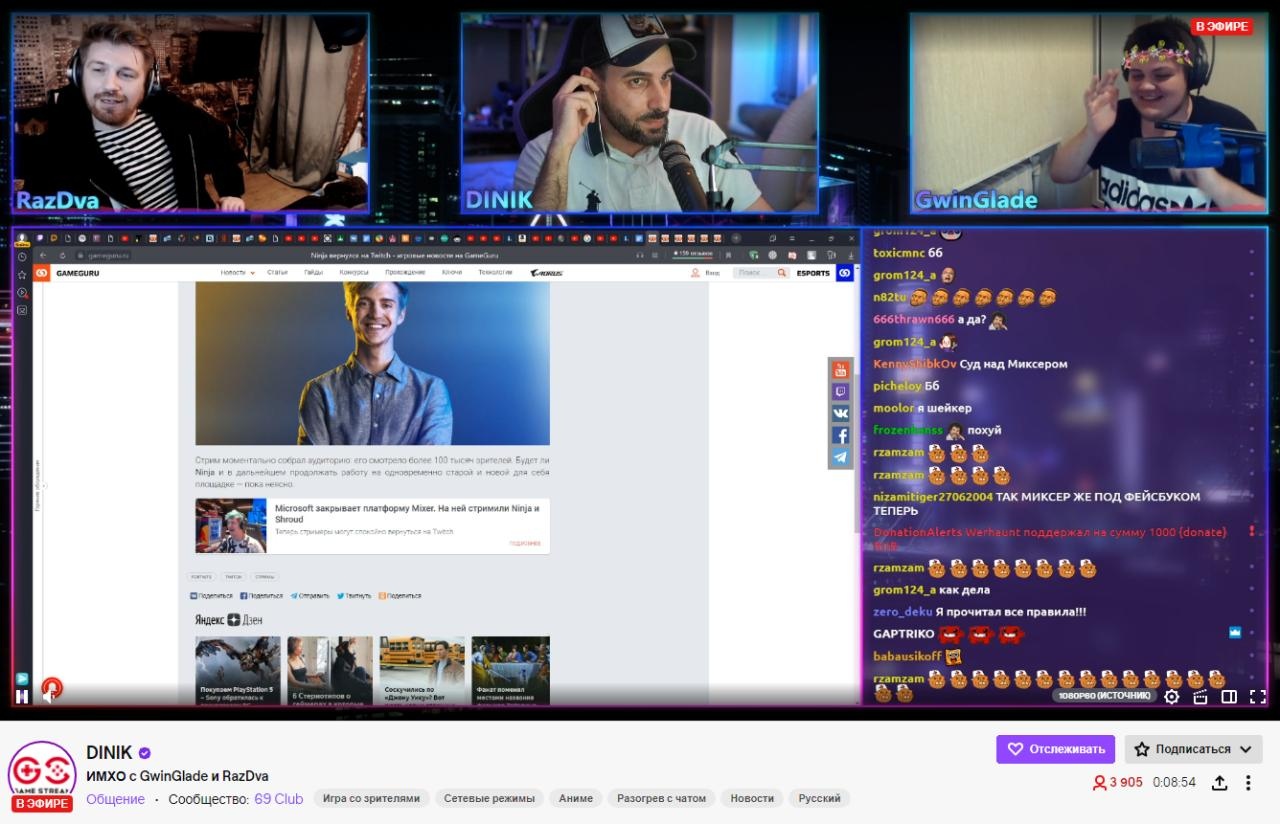Screen dimensions: 1280x824
Task: Click the Ninja article header image
Action: pos(372,363)
